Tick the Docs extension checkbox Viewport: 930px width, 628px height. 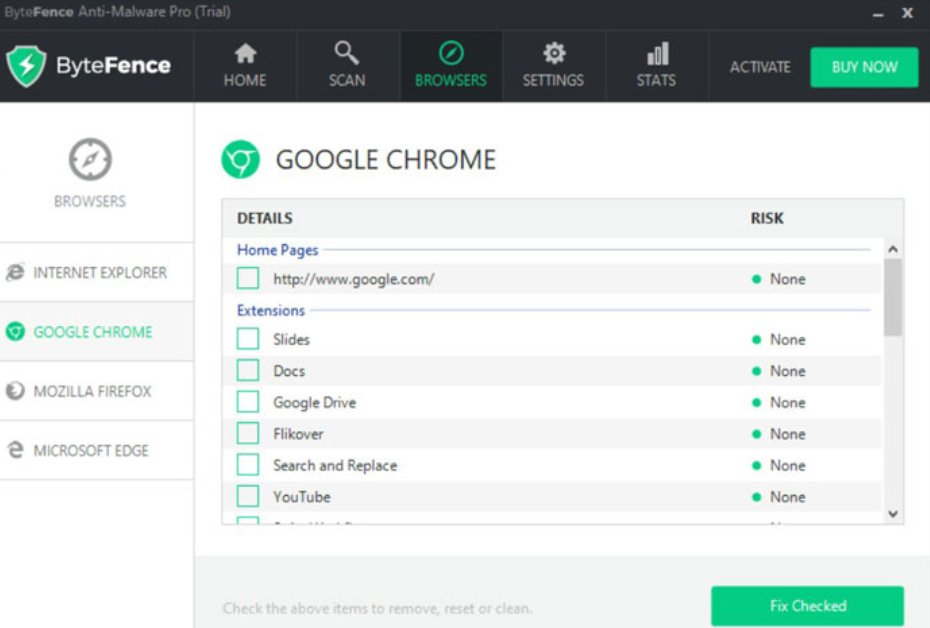pos(248,371)
